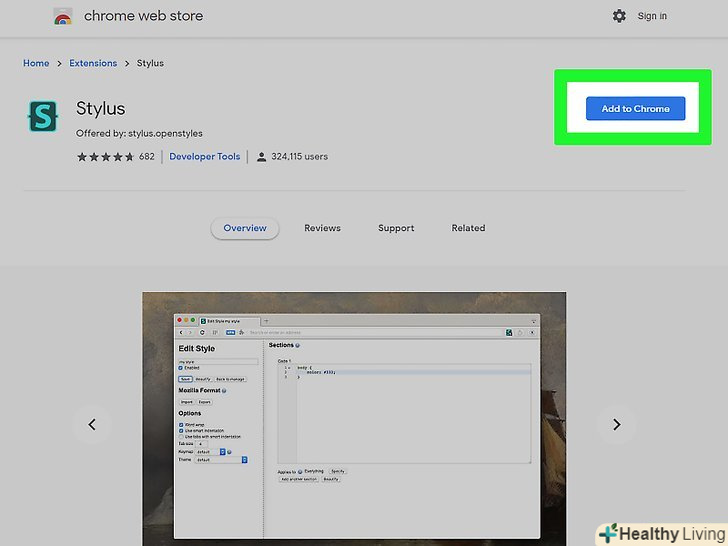The image size is (728, 546).
Task: Open the Related tab
Action: tap(468, 228)
